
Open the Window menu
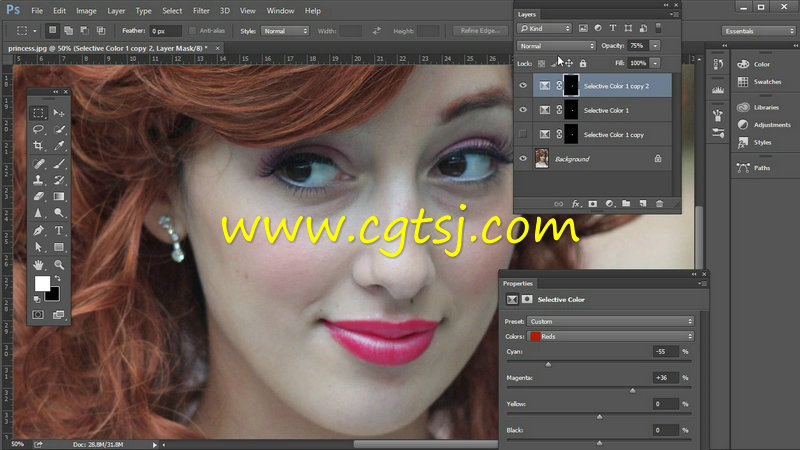[x=280, y=11]
